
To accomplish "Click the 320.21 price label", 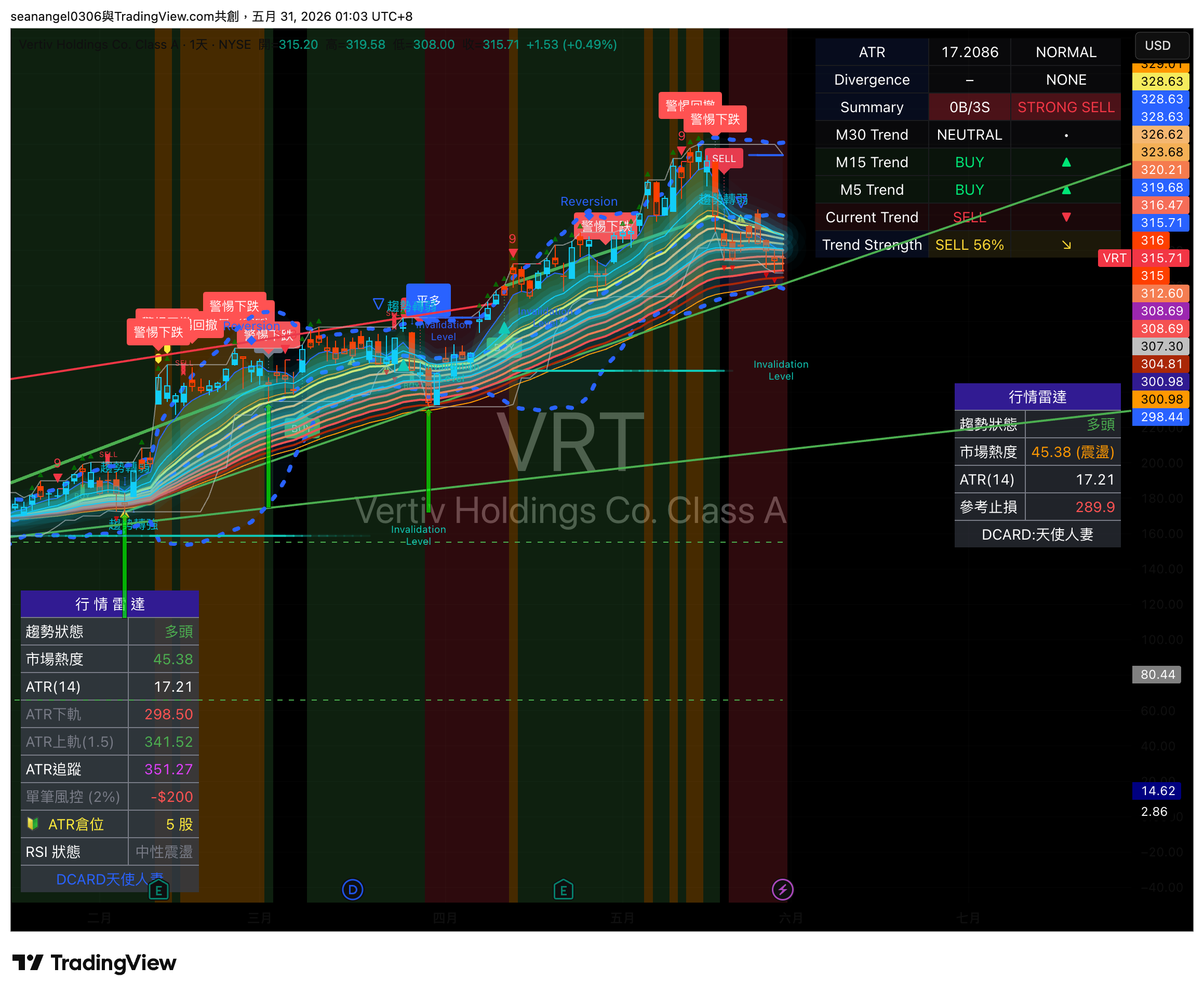I will tap(1160, 169).
